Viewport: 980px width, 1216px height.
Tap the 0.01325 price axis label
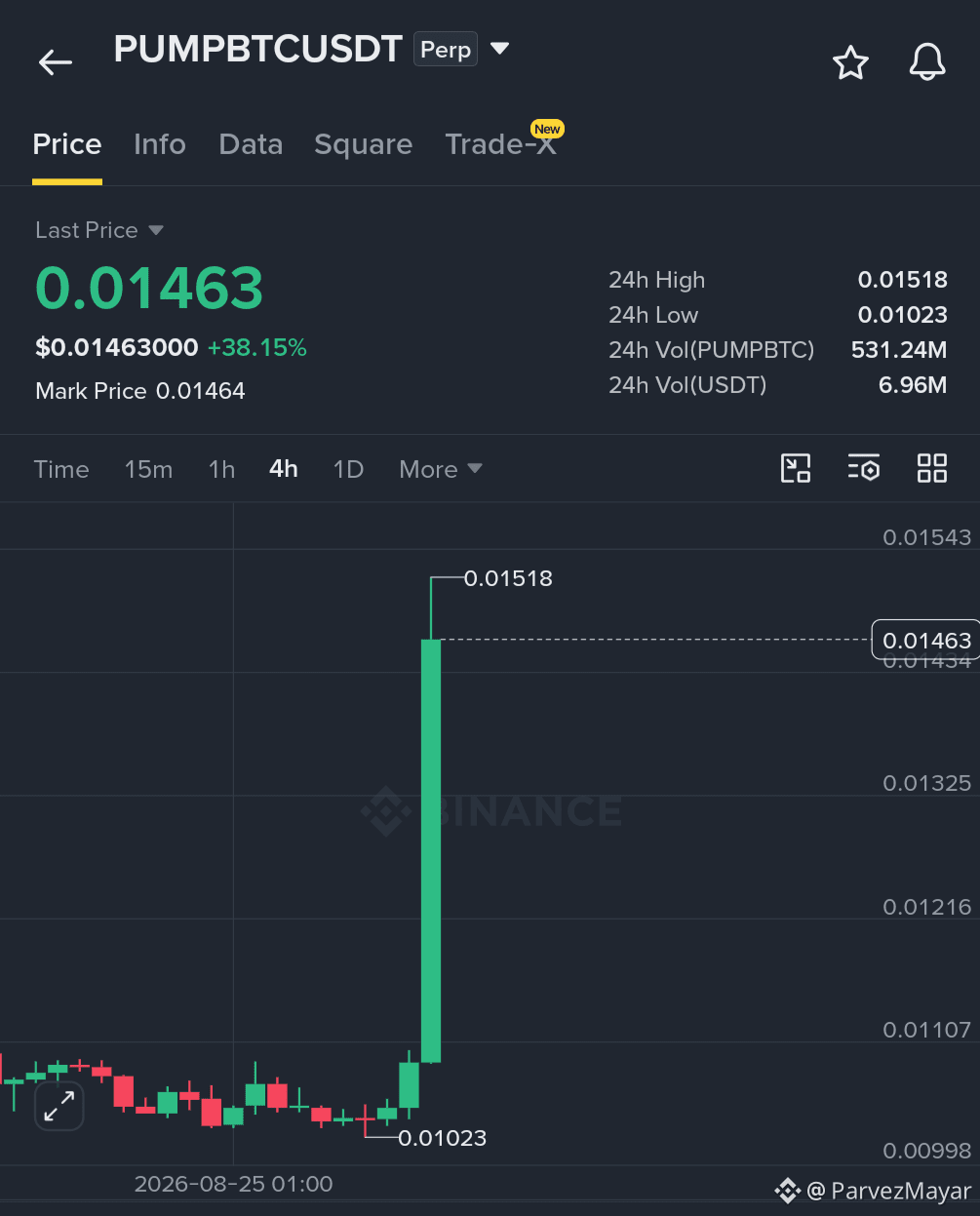tap(926, 783)
